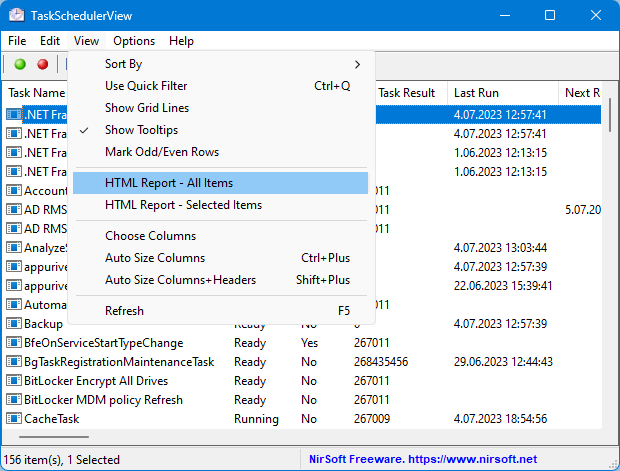Click the task icon beside CacheTask

click(x=14, y=418)
